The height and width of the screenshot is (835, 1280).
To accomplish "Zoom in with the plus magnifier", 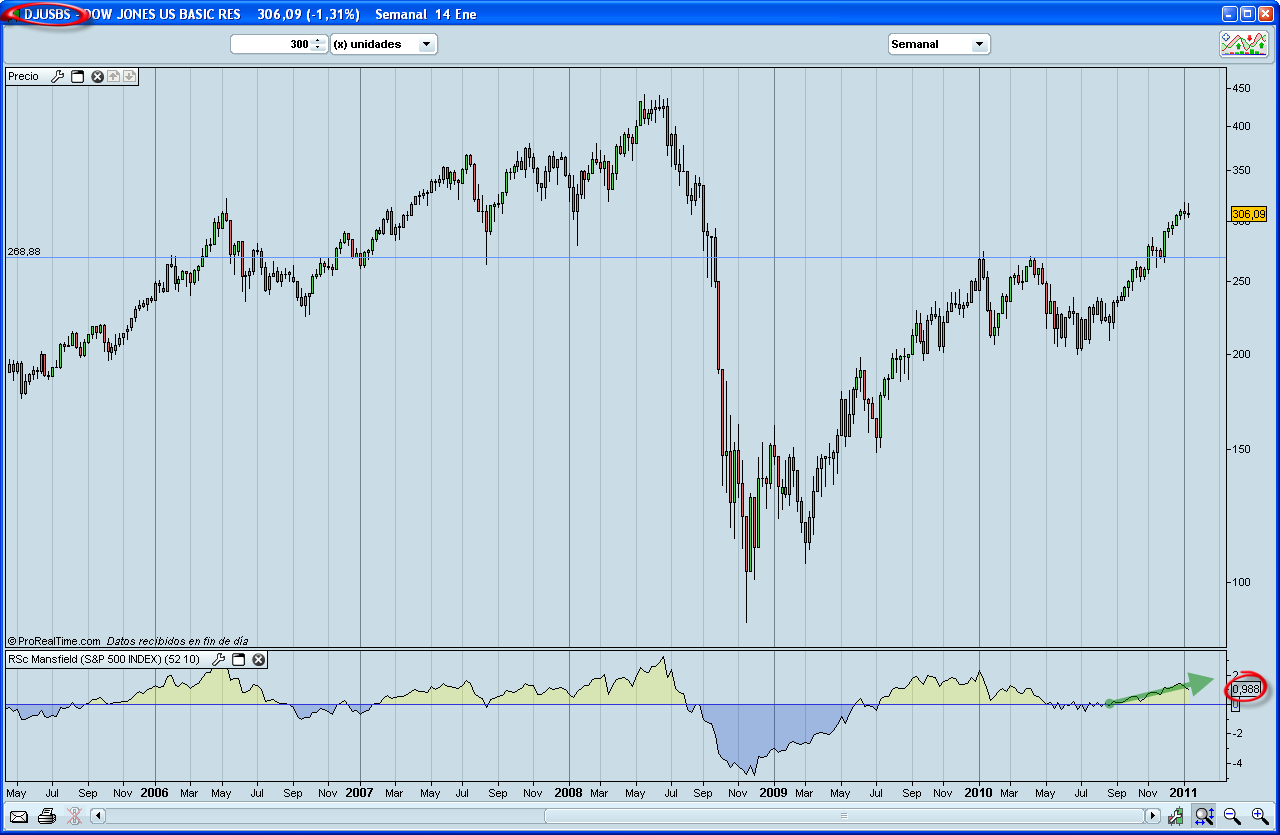I will point(1259,816).
